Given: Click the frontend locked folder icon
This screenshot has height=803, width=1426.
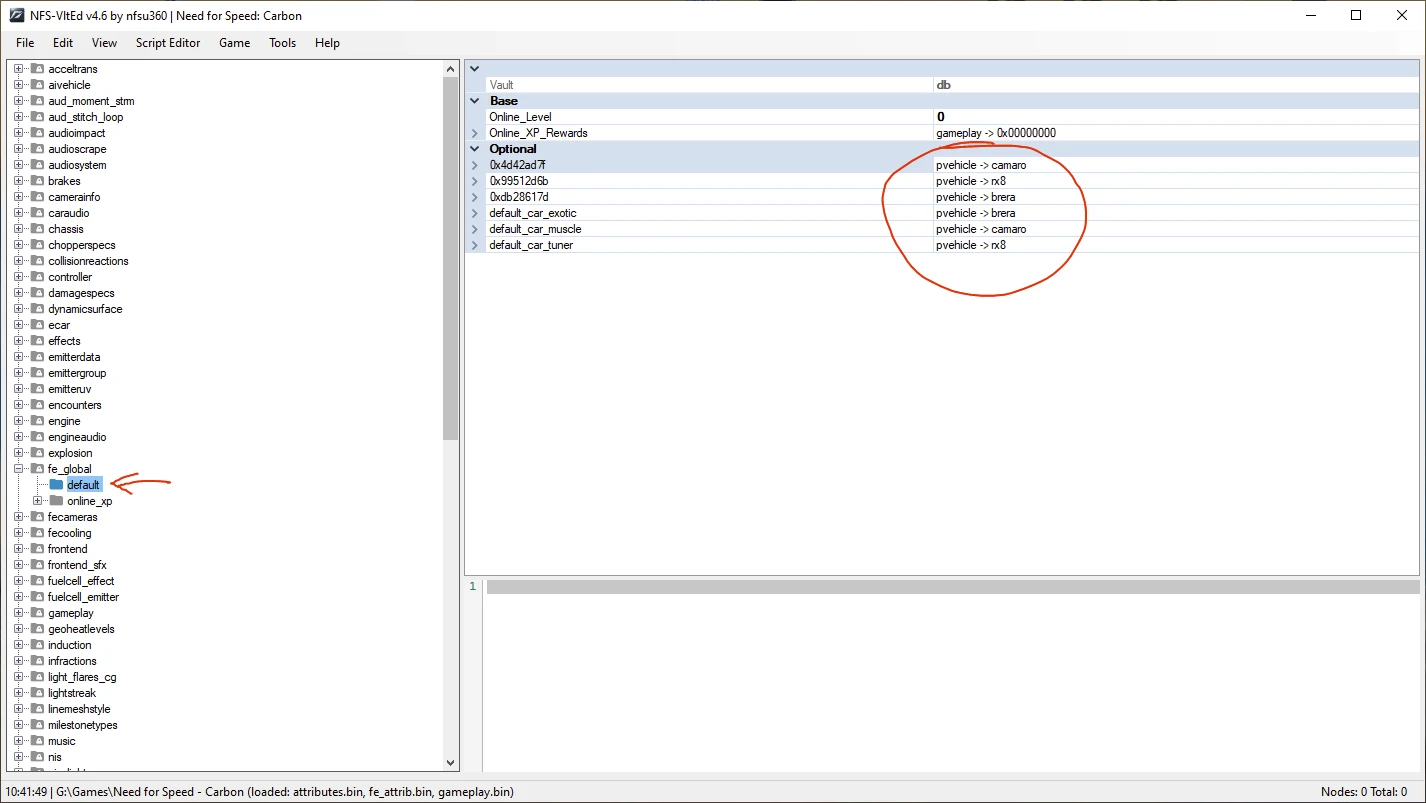Looking at the screenshot, I should pos(37,549).
